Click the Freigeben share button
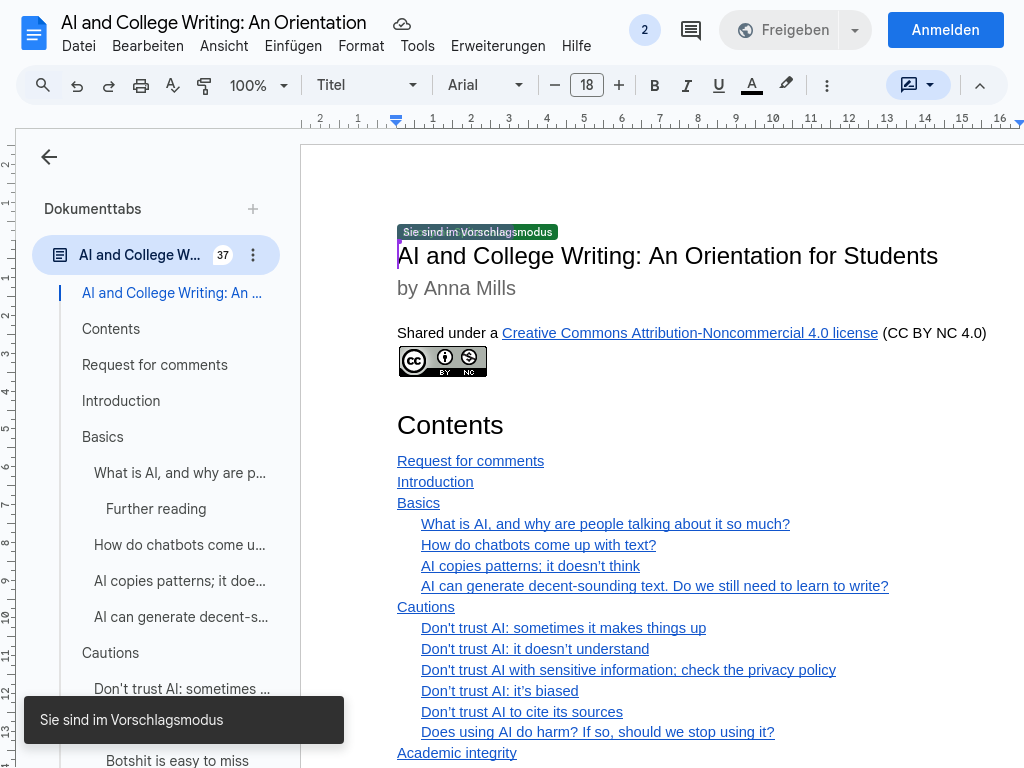 coord(779,30)
